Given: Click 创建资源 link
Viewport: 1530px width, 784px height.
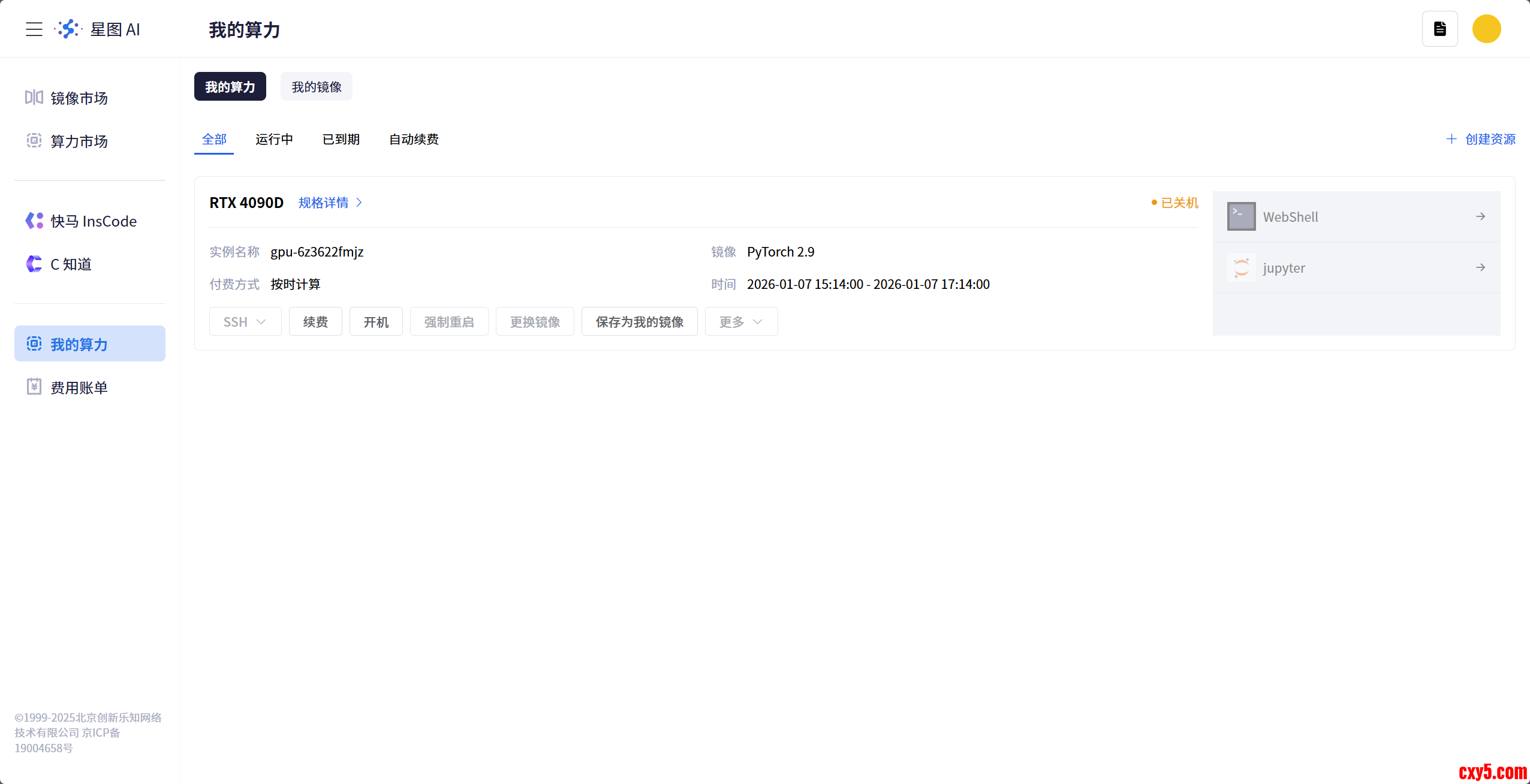Looking at the screenshot, I should tap(1481, 139).
